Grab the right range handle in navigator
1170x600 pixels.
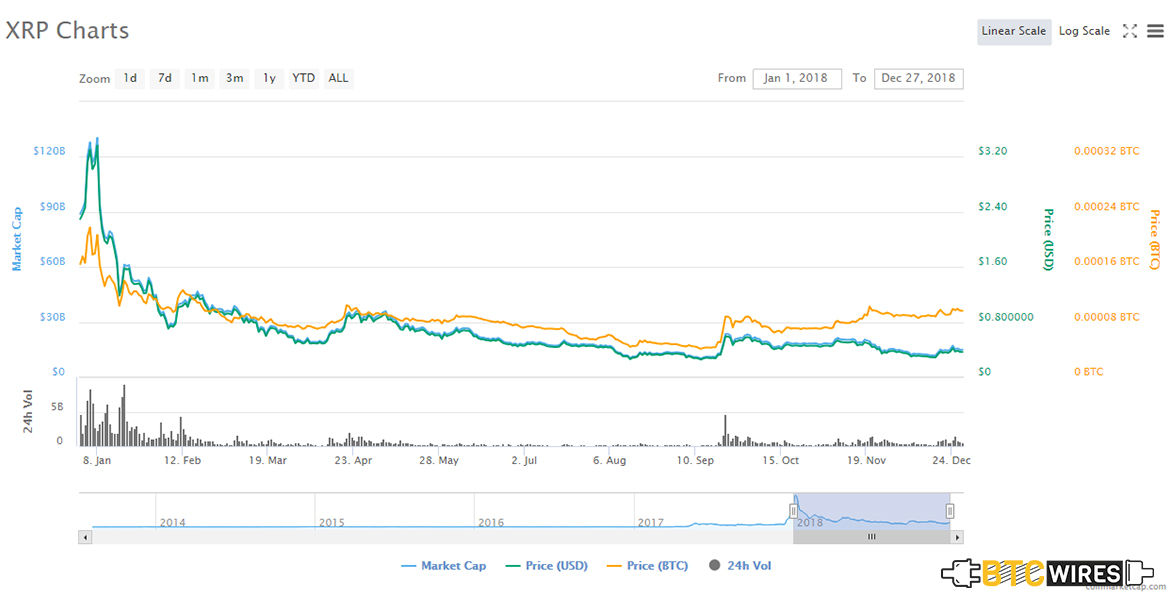click(x=950, y=511)
